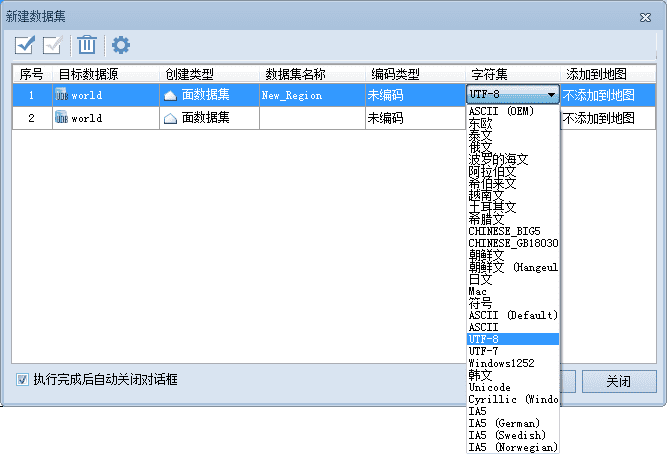
Task: Choose 东欧 in the charset list
Action: tap(513, 123)
